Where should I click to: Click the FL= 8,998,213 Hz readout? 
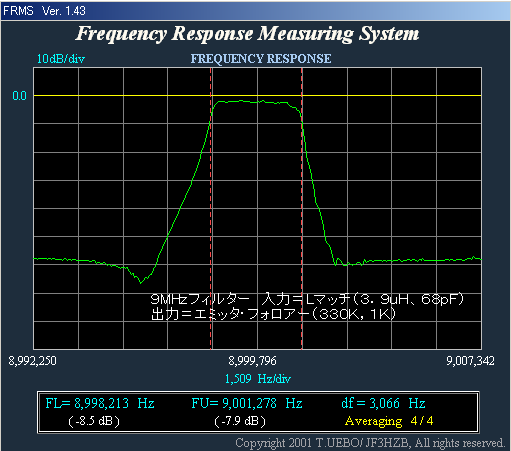point(100,403)
